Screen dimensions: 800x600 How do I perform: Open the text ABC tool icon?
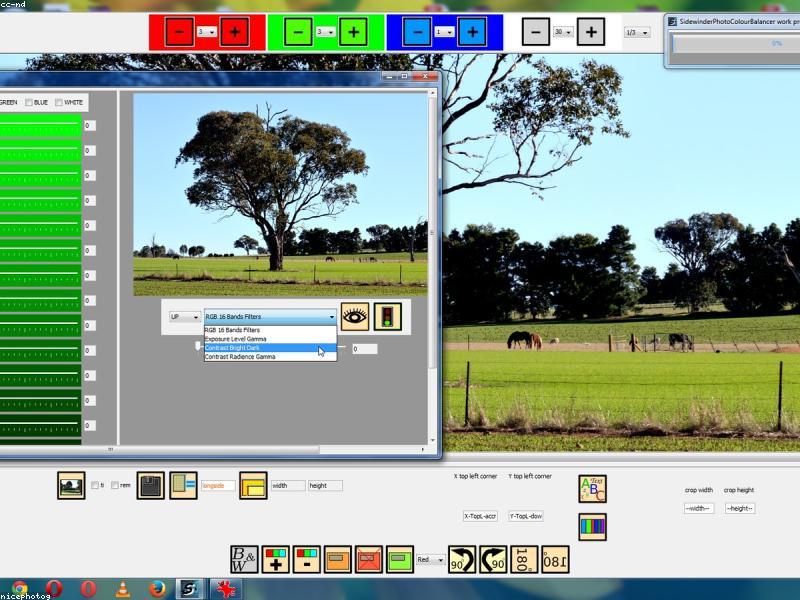(x=592, y=489)
